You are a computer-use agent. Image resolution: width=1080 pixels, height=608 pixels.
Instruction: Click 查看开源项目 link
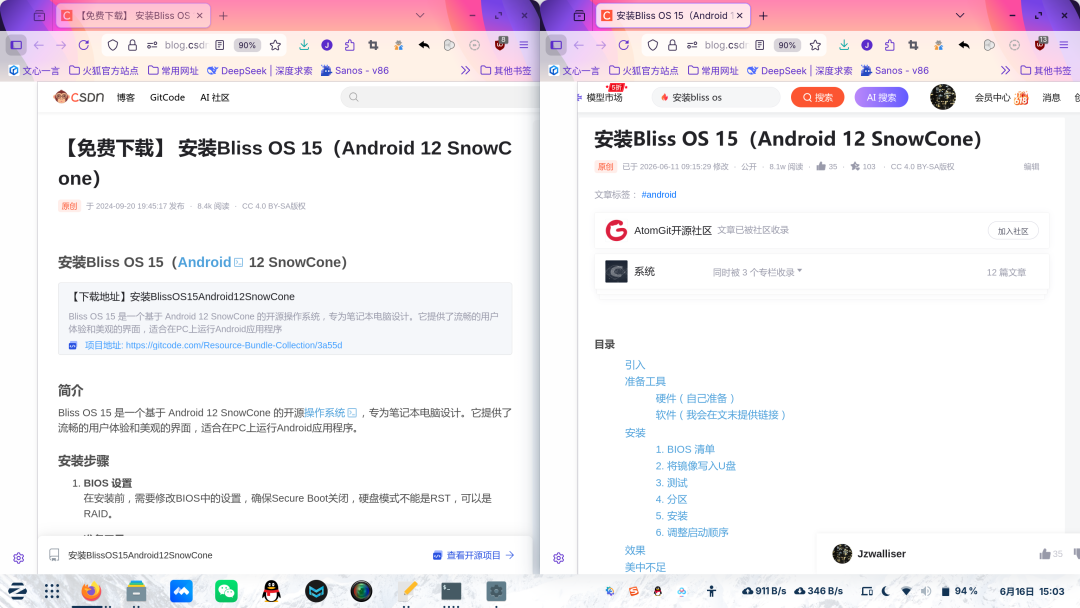coord(473,555)
